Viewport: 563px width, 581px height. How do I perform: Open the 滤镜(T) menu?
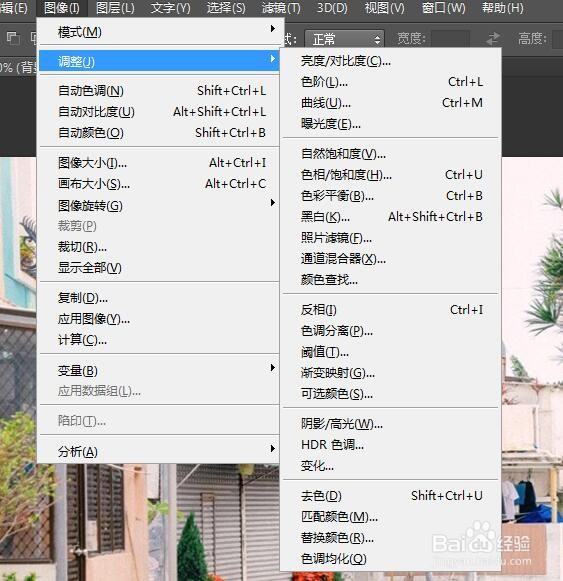pos(281,8)
